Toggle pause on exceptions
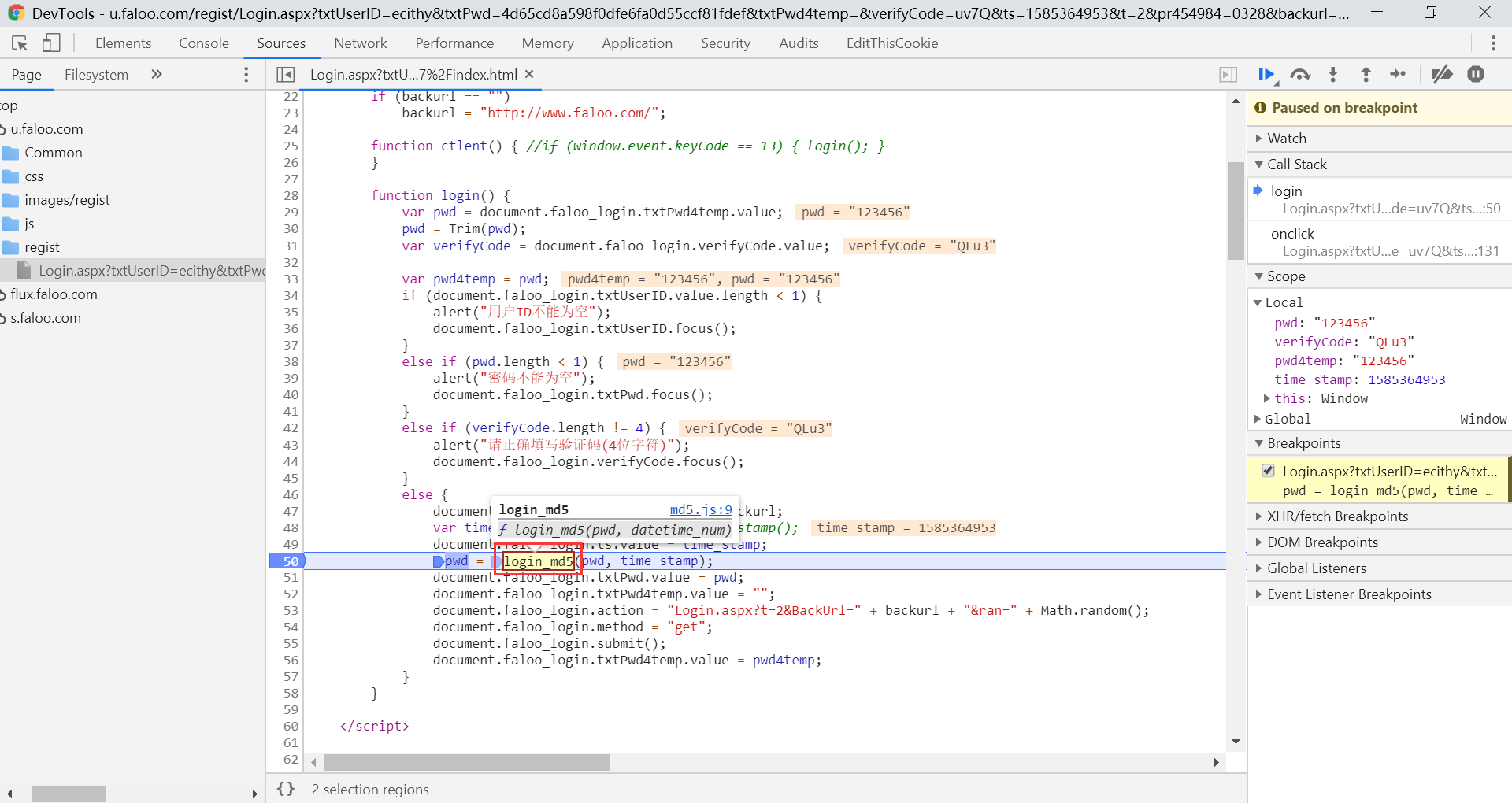This screenshot has height=803, width=1512. pos(1476,74)
